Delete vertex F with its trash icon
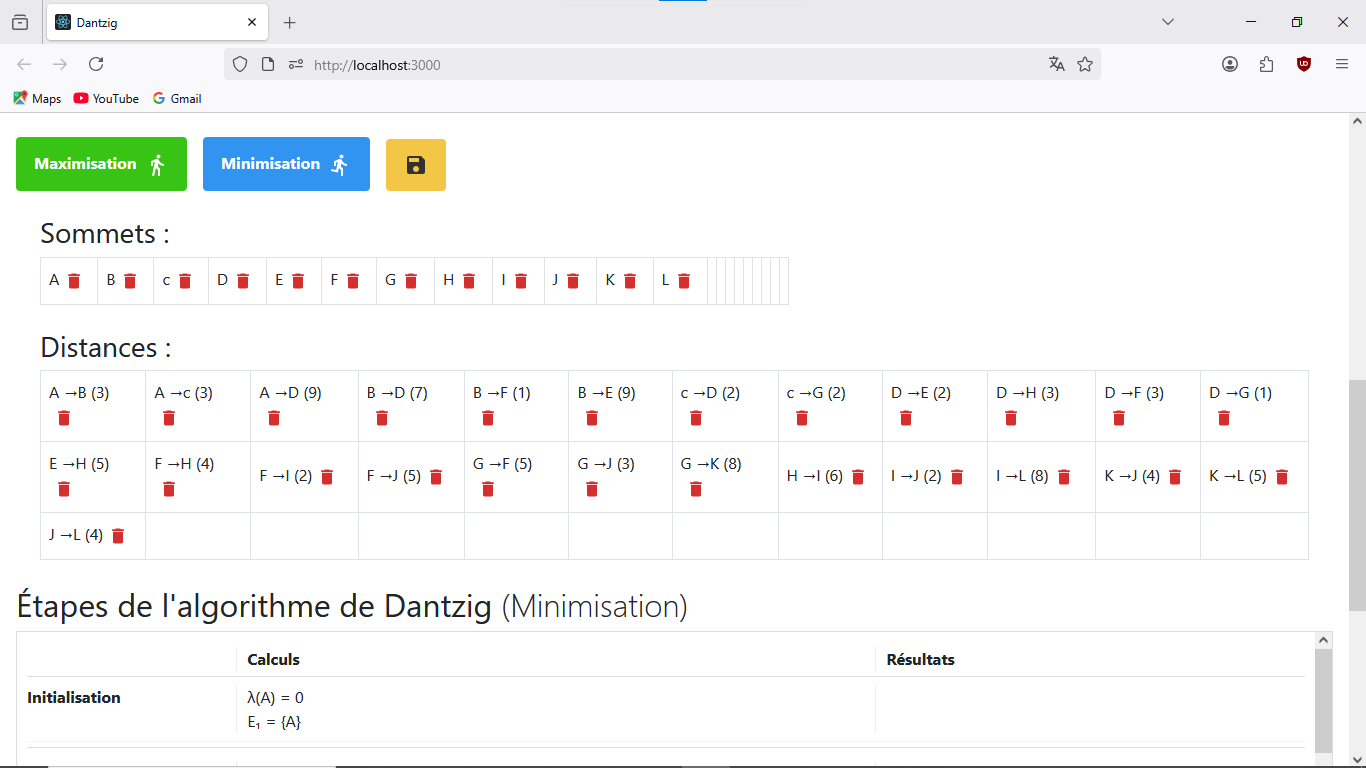Viewport: 1366px width, 768px height. (x=353, y=281)
